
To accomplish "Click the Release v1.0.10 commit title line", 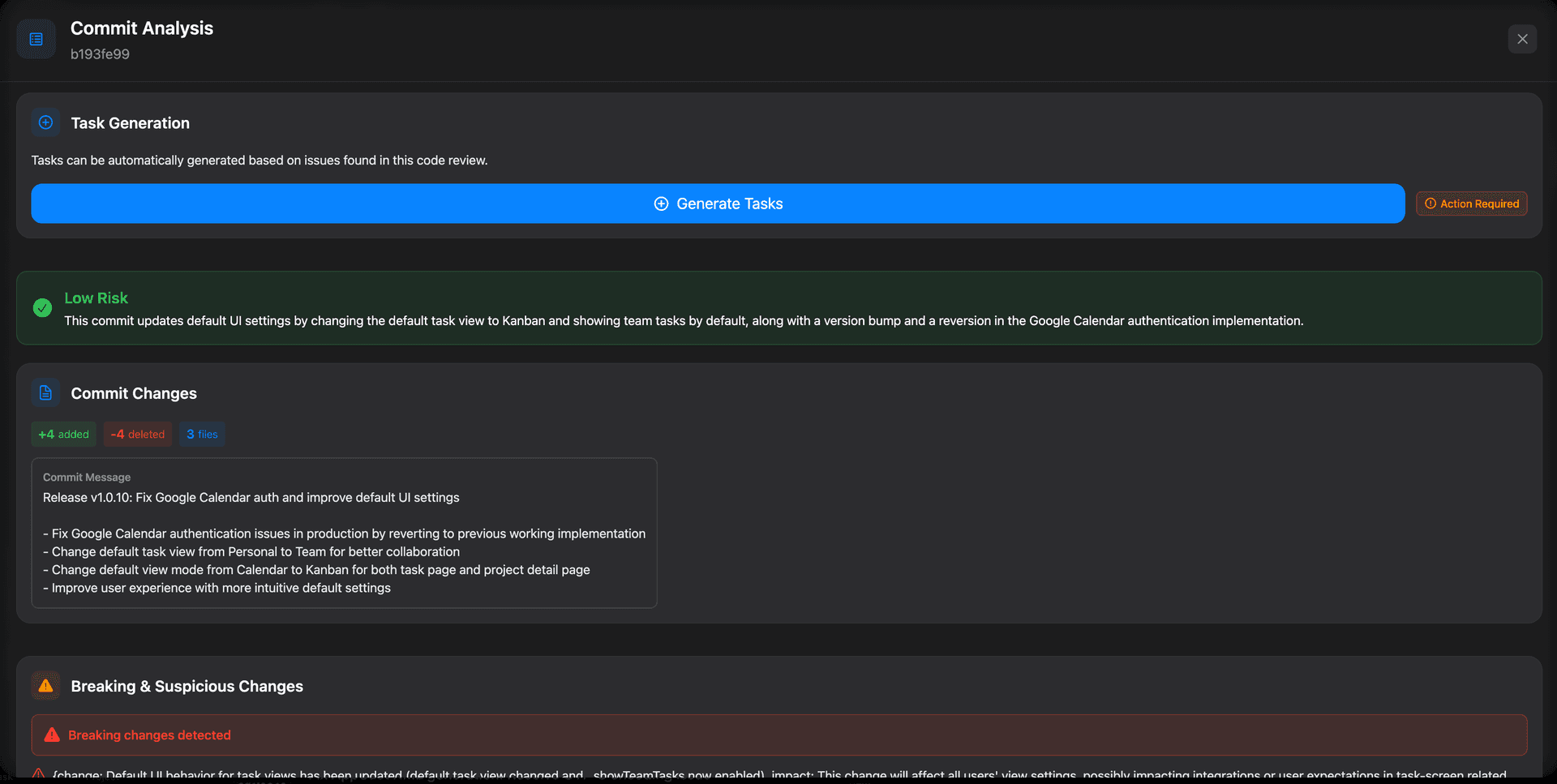I will (251, 498).
